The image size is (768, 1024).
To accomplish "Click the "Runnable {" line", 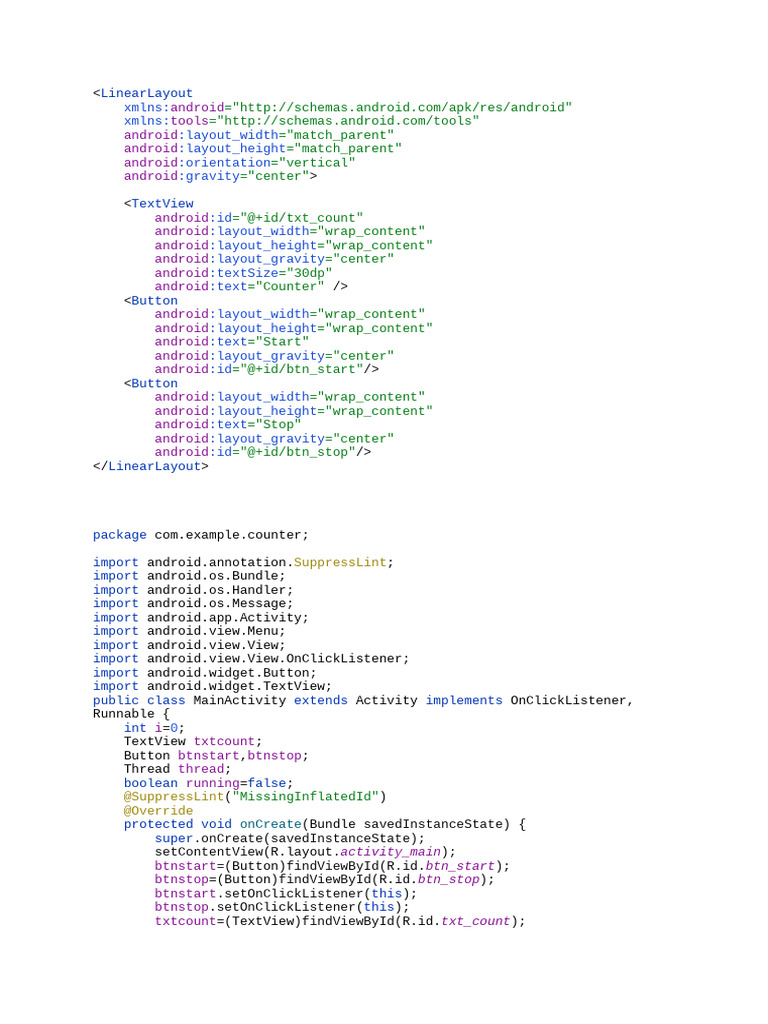I will 131,714.
